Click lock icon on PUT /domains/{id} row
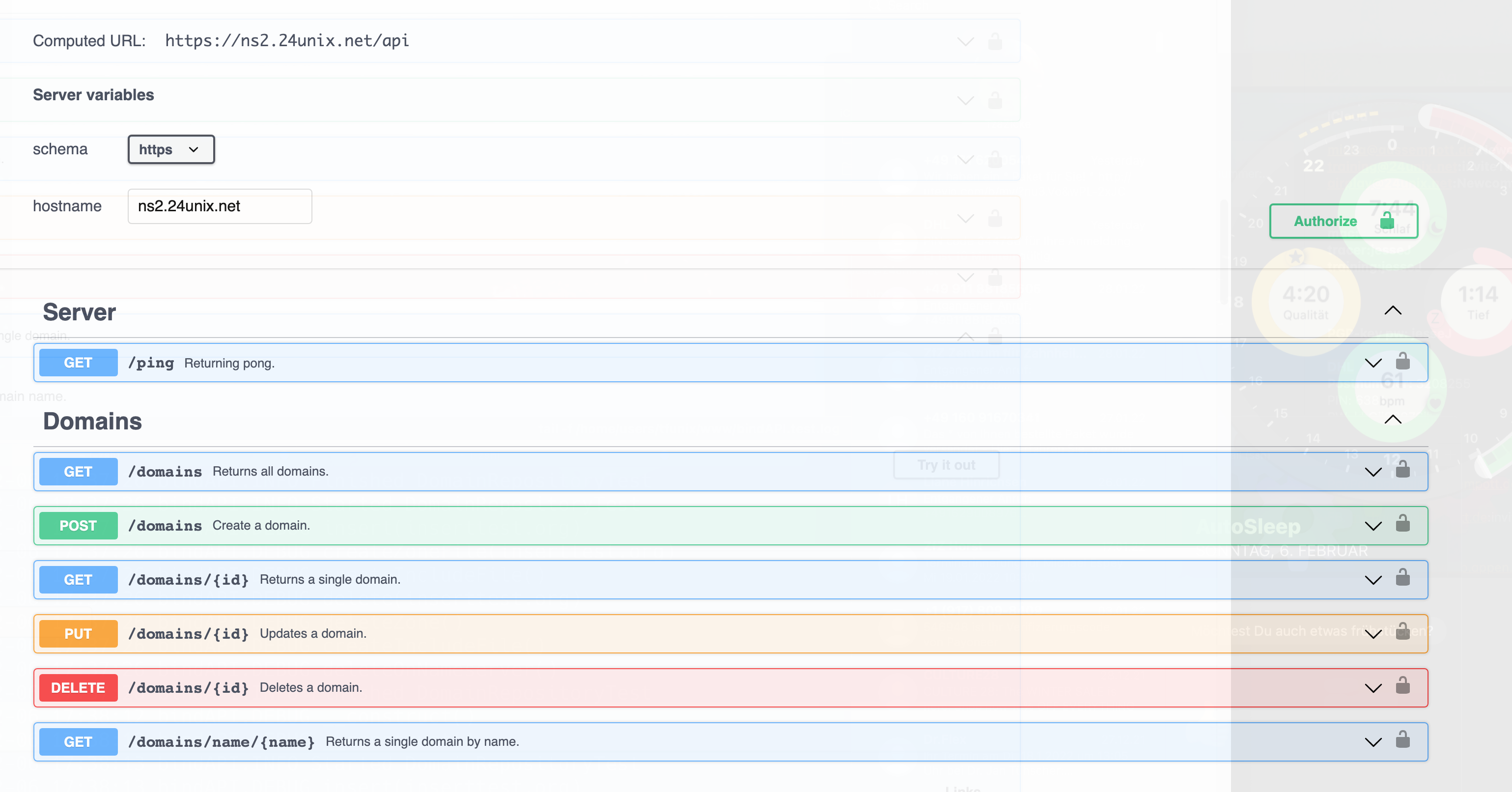 1402,631
